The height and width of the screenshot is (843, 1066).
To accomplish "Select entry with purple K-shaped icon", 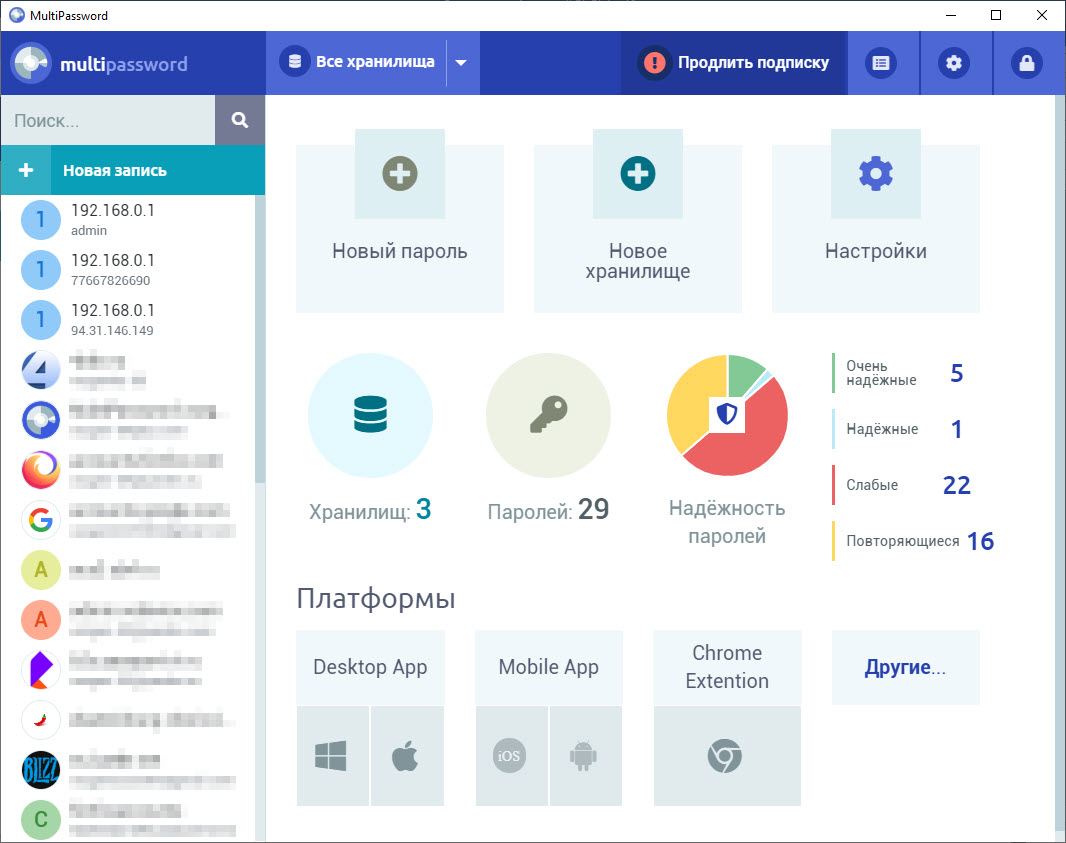I will tap(128, 670).
